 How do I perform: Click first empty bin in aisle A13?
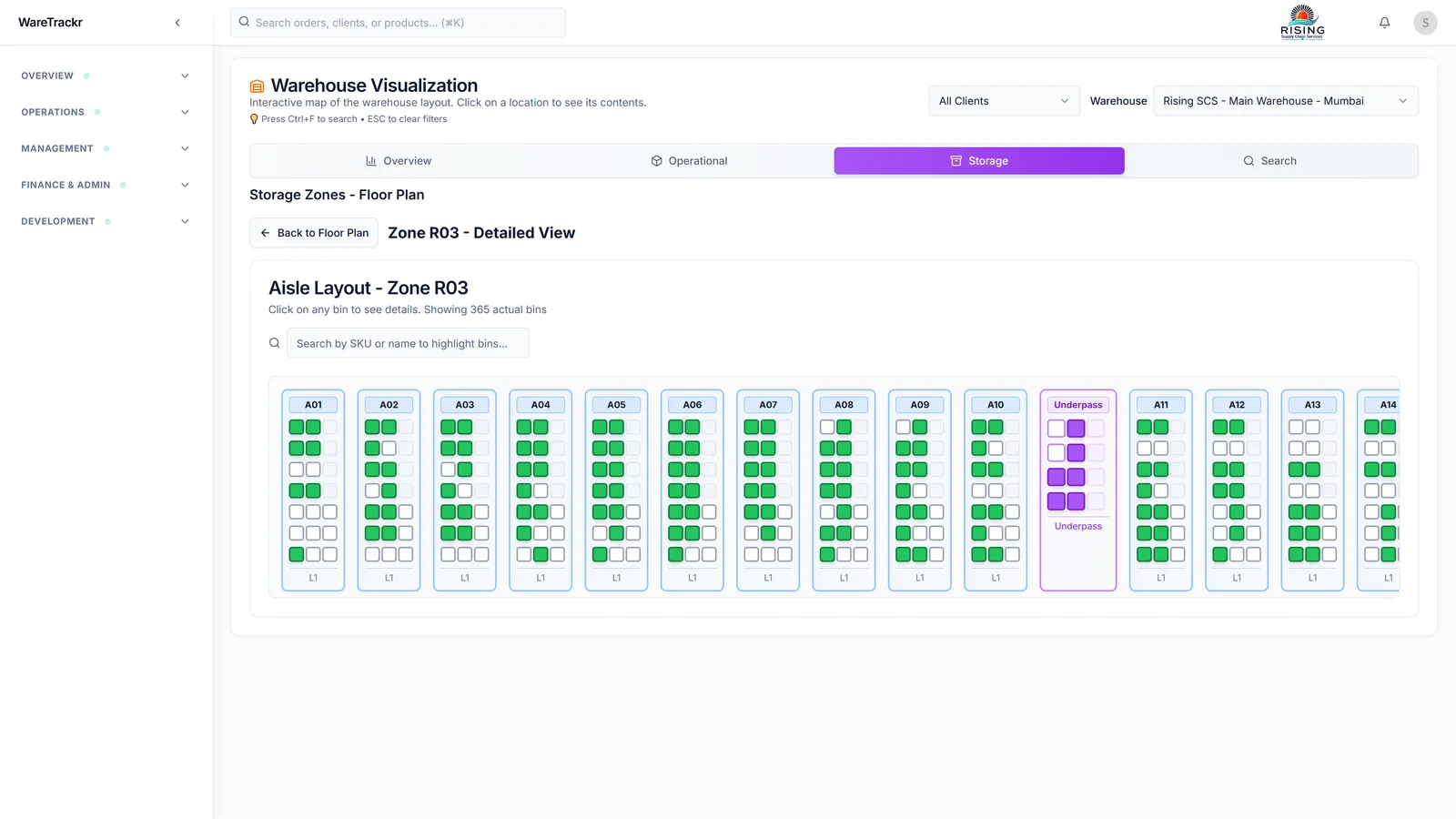point(1296,427)
